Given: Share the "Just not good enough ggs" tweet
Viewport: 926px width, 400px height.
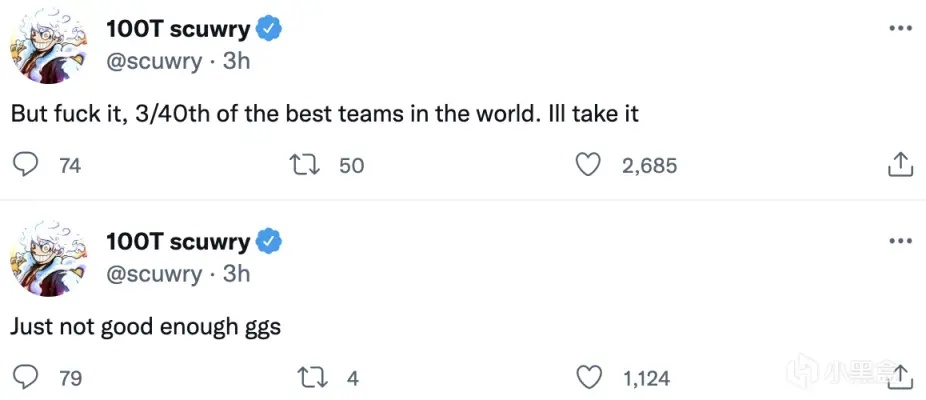Looking at the screenshot, I should [x=900, y=378].
